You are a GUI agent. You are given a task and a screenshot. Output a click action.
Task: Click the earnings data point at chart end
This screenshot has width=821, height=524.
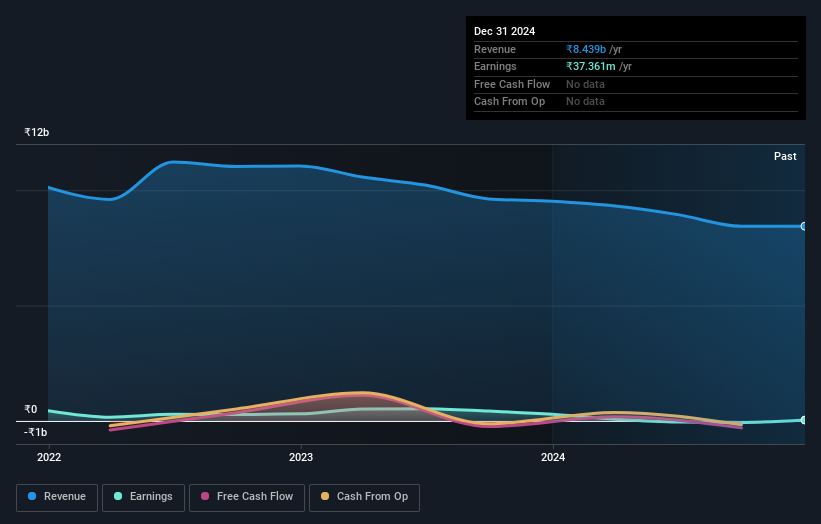[x=804, y=420]
